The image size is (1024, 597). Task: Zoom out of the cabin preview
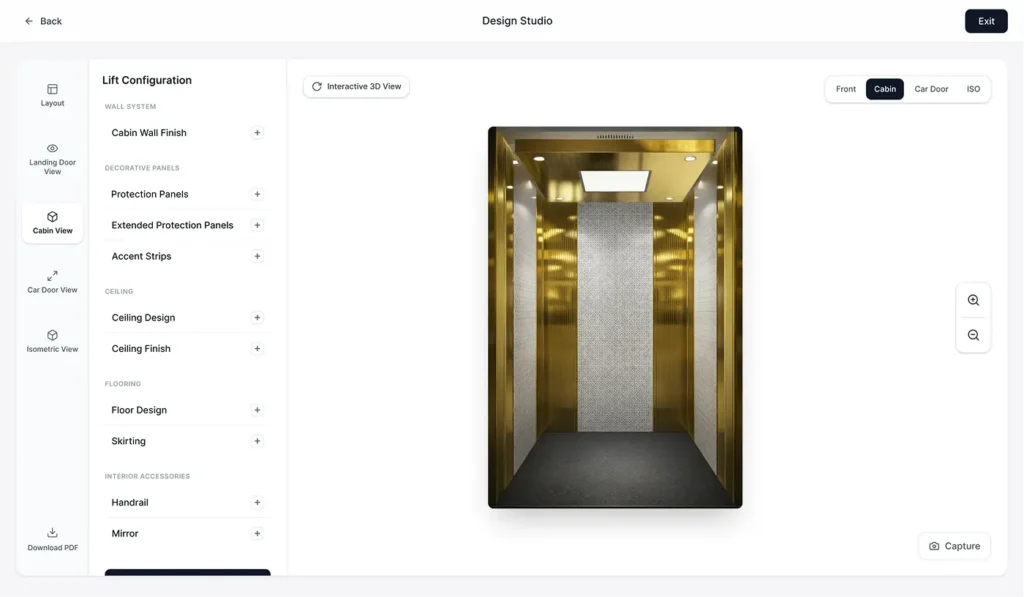pos(973,335)
